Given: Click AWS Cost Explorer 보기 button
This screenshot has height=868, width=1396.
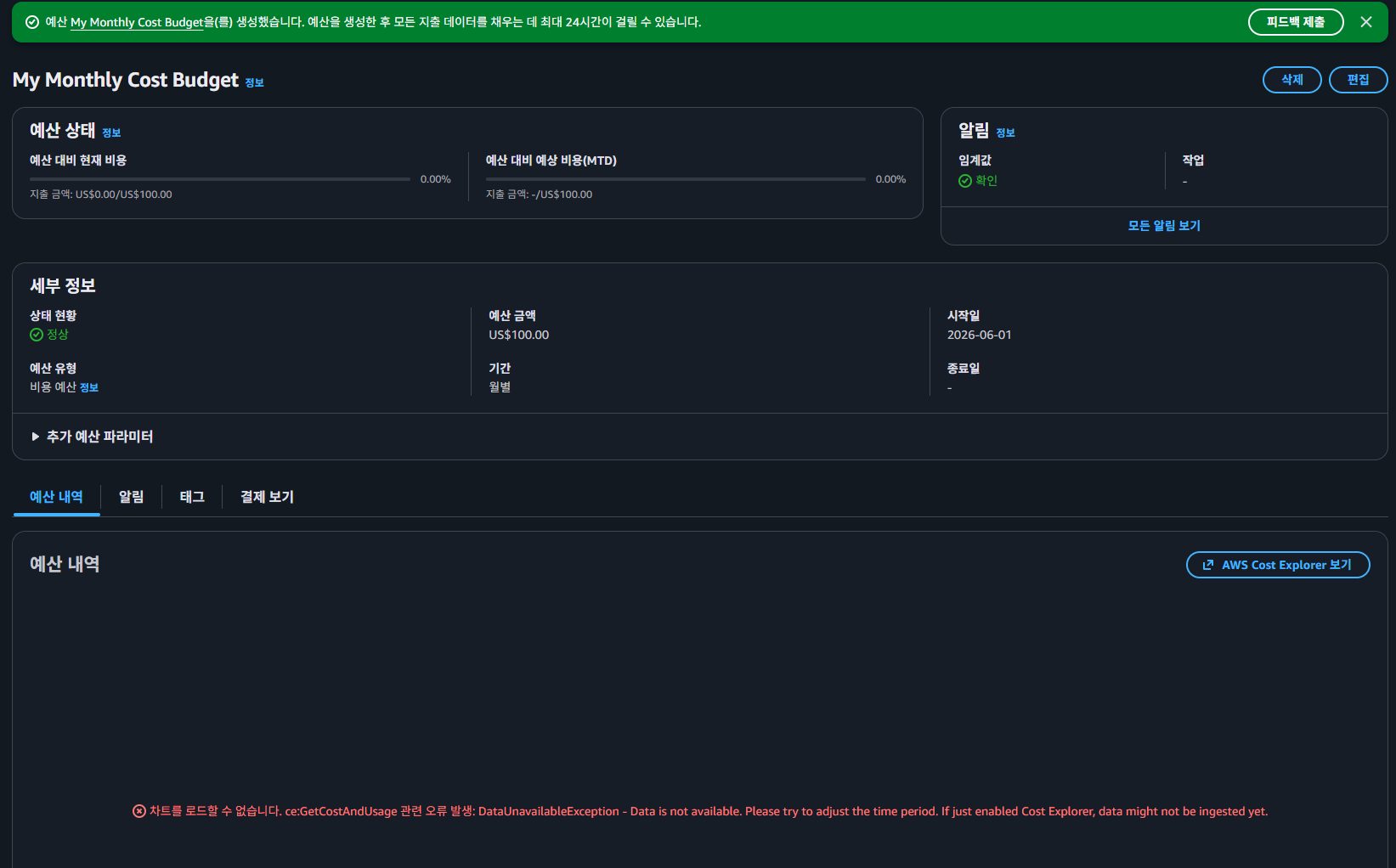Looking at the screenshot, I should pyautogui.click(x=1278, y=565).
